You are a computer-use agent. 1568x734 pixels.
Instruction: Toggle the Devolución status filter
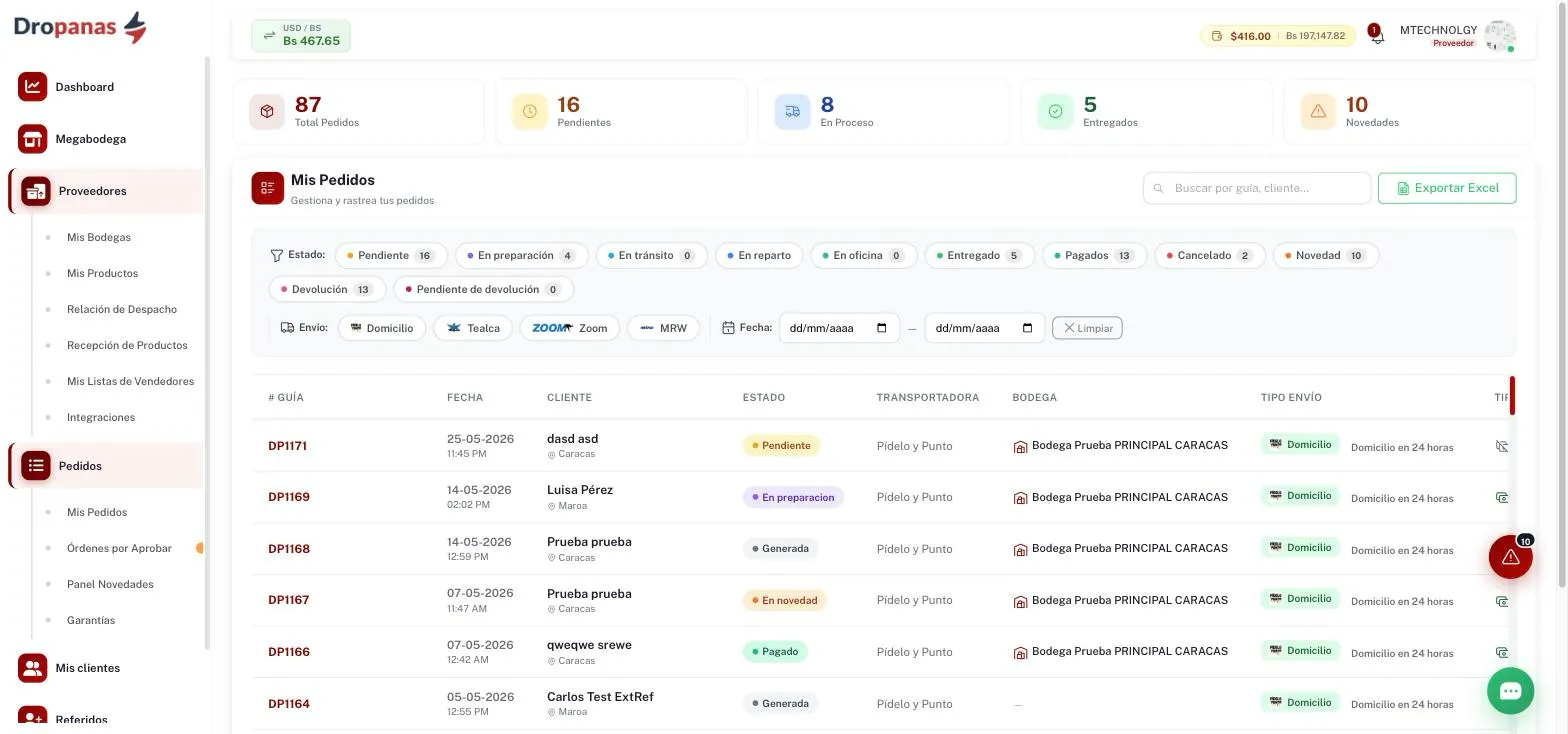click(x=327, y=290)
